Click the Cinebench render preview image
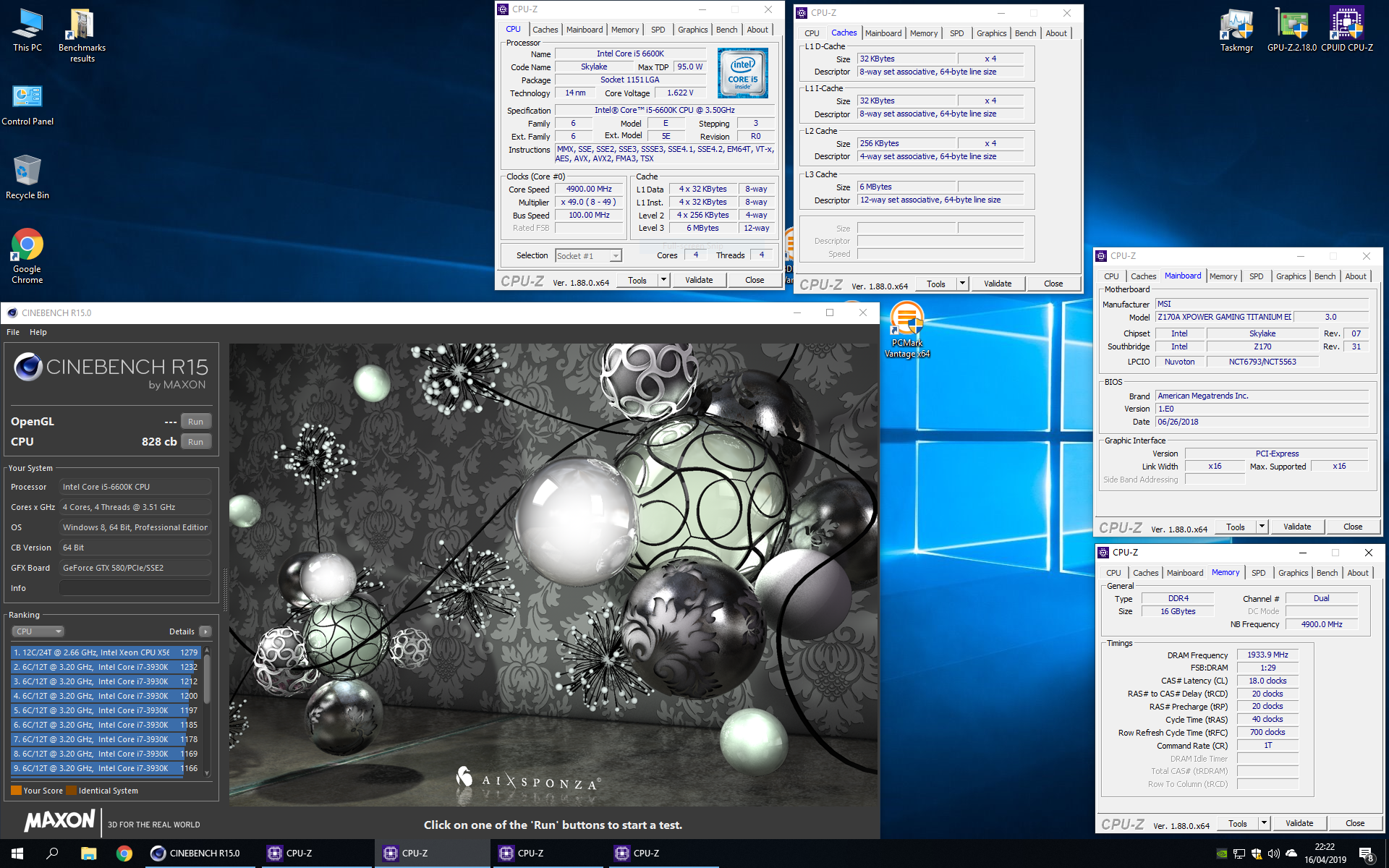1389x868 pixels. coord(553,574)
